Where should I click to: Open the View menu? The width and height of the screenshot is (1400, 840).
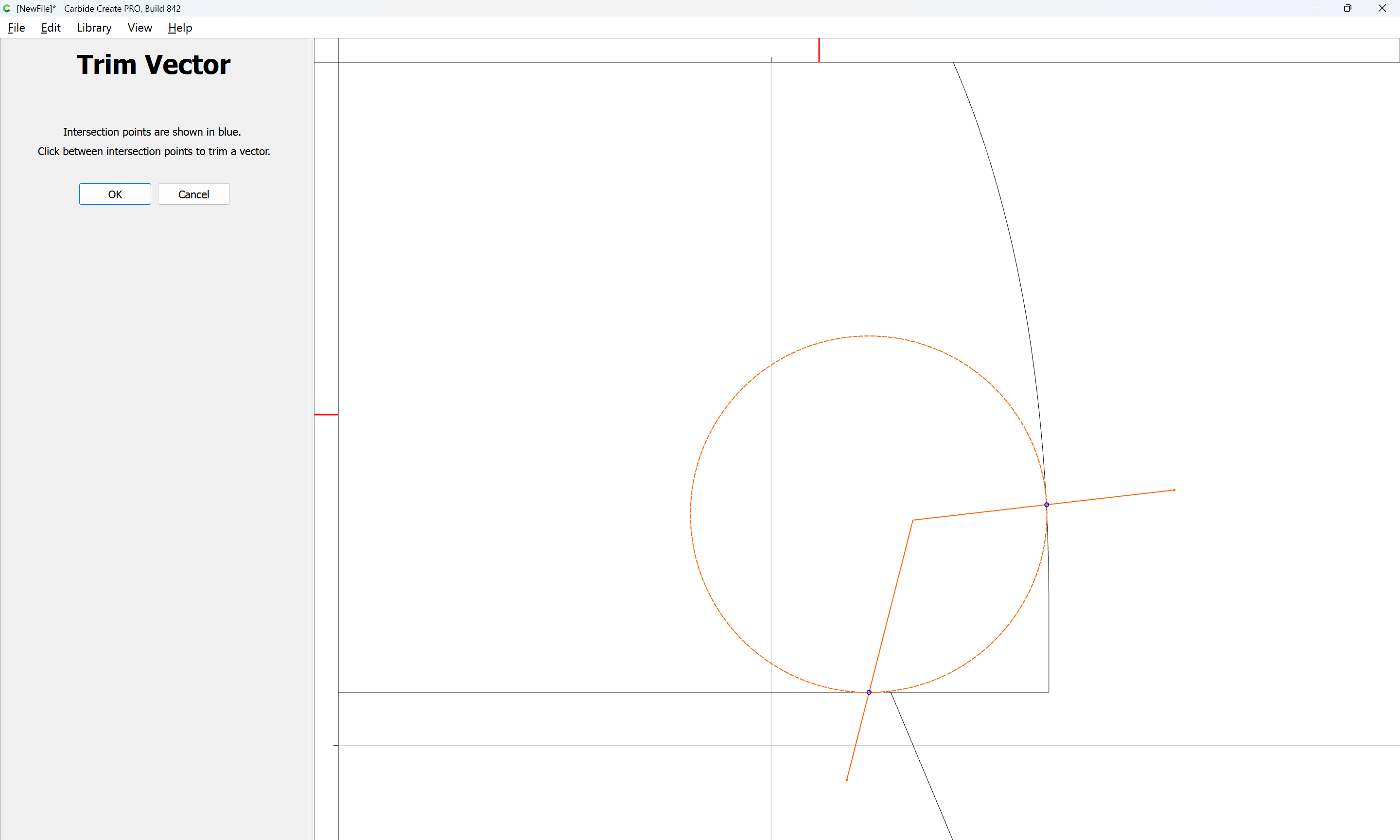pyautogui.click(x=140, y=28)
